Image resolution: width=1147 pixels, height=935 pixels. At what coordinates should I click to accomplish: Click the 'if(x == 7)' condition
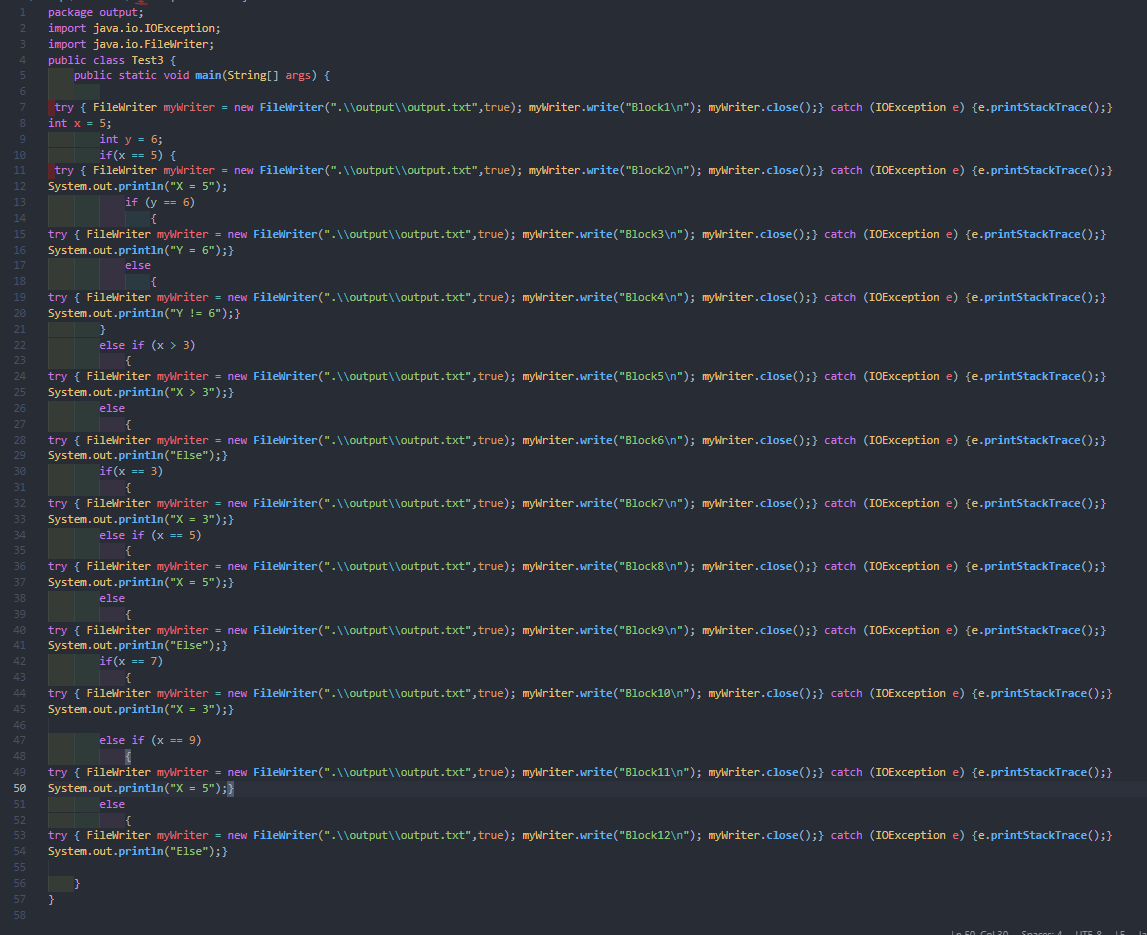[x=131, y=661]
